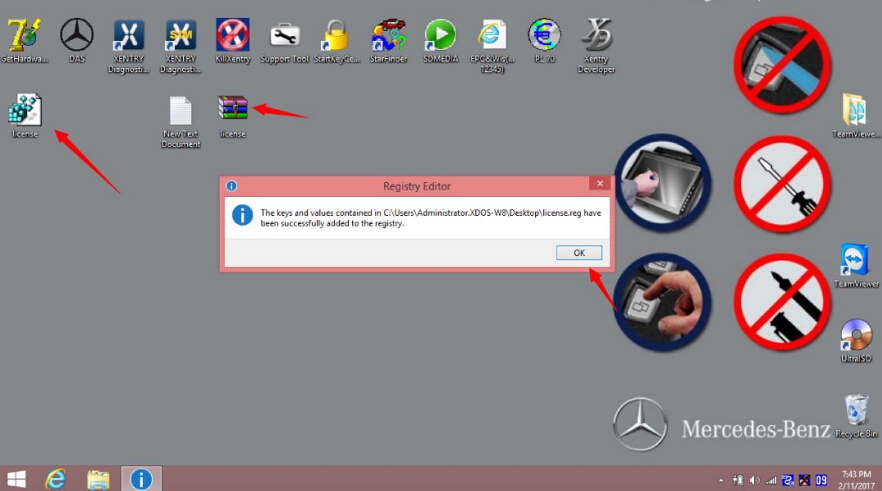
Task: Open the Recycle Bin
Action: (856, 411)
